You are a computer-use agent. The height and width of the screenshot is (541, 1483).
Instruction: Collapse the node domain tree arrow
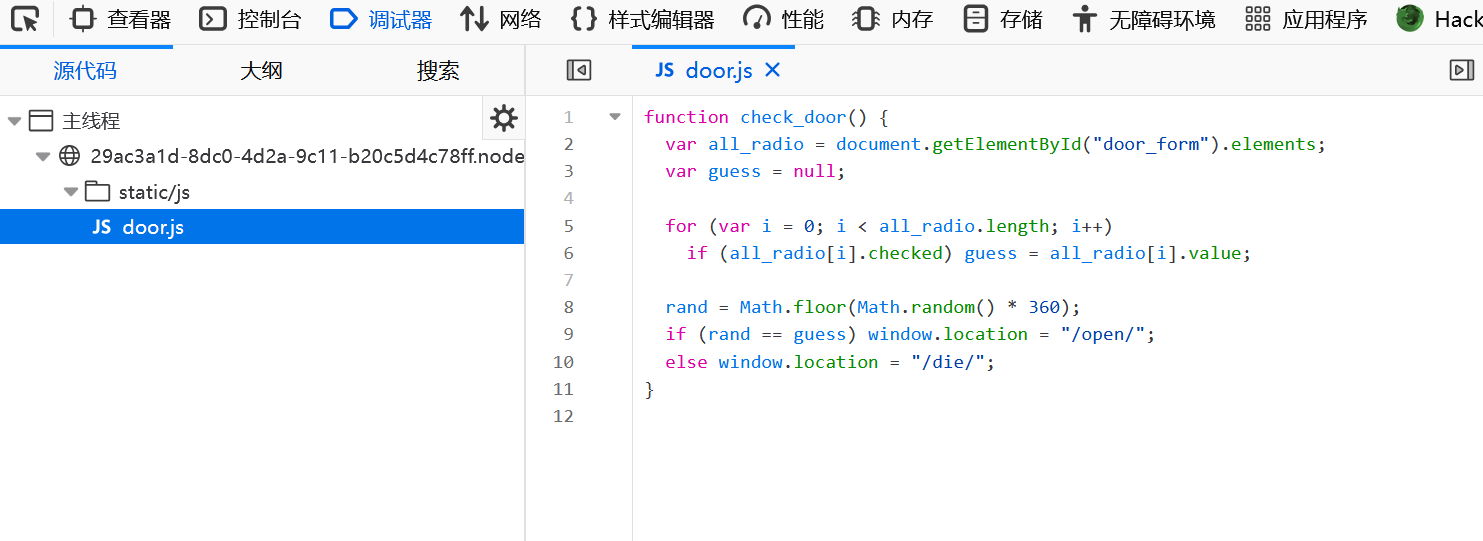coord(42,157)
